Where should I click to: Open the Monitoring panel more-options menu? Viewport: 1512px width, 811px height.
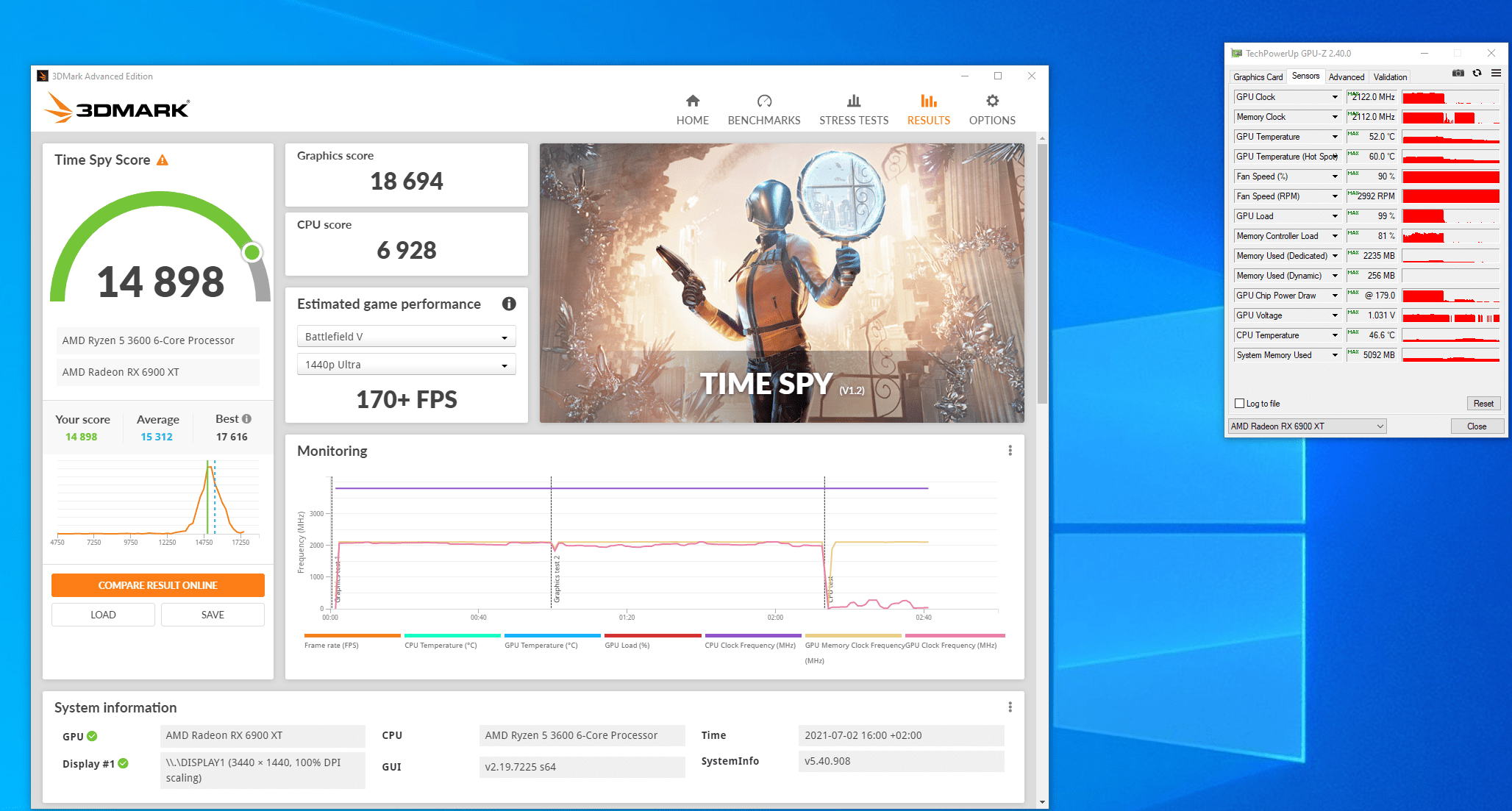click(1010, 450)
